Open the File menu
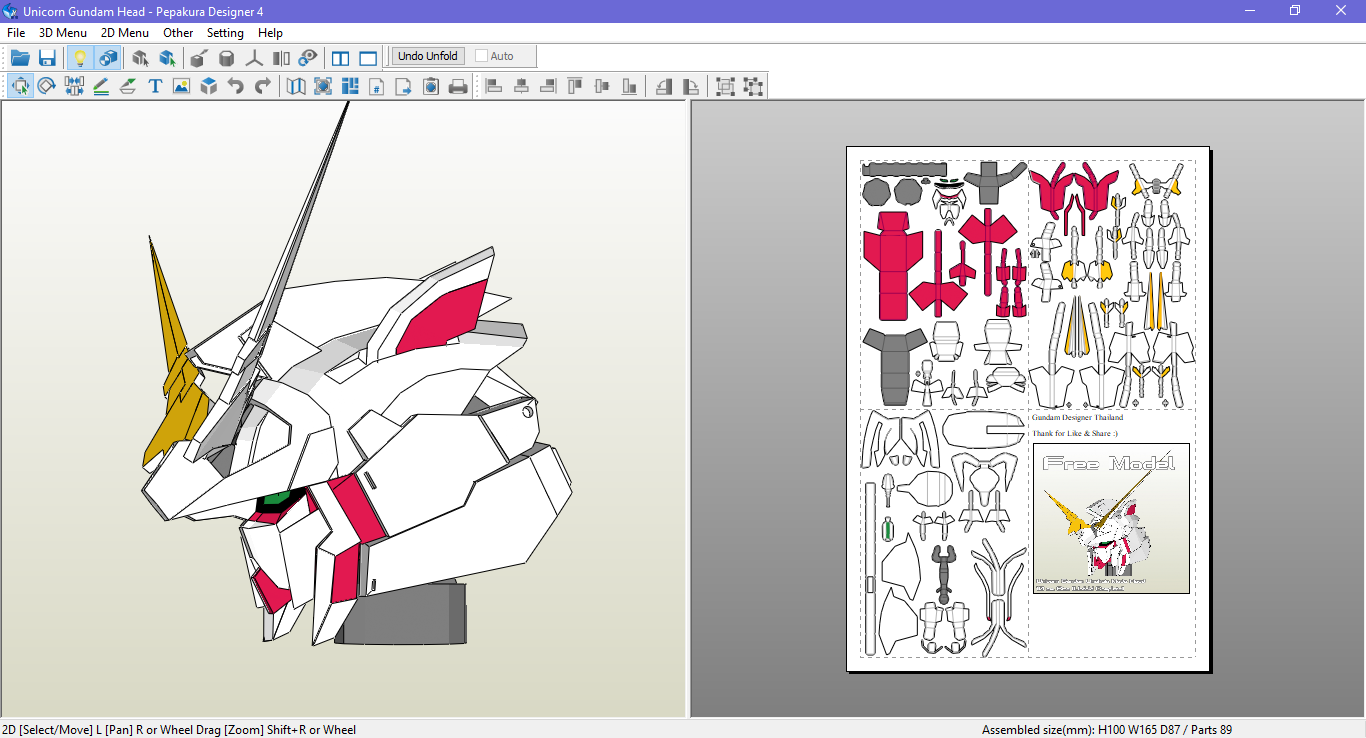Image resolution: width=1366 pixels, height=738 pixels. (x=16, y=32)
